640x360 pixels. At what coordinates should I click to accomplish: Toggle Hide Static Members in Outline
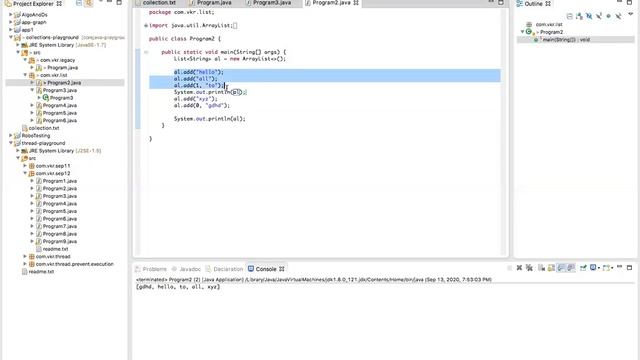(599, 16)
